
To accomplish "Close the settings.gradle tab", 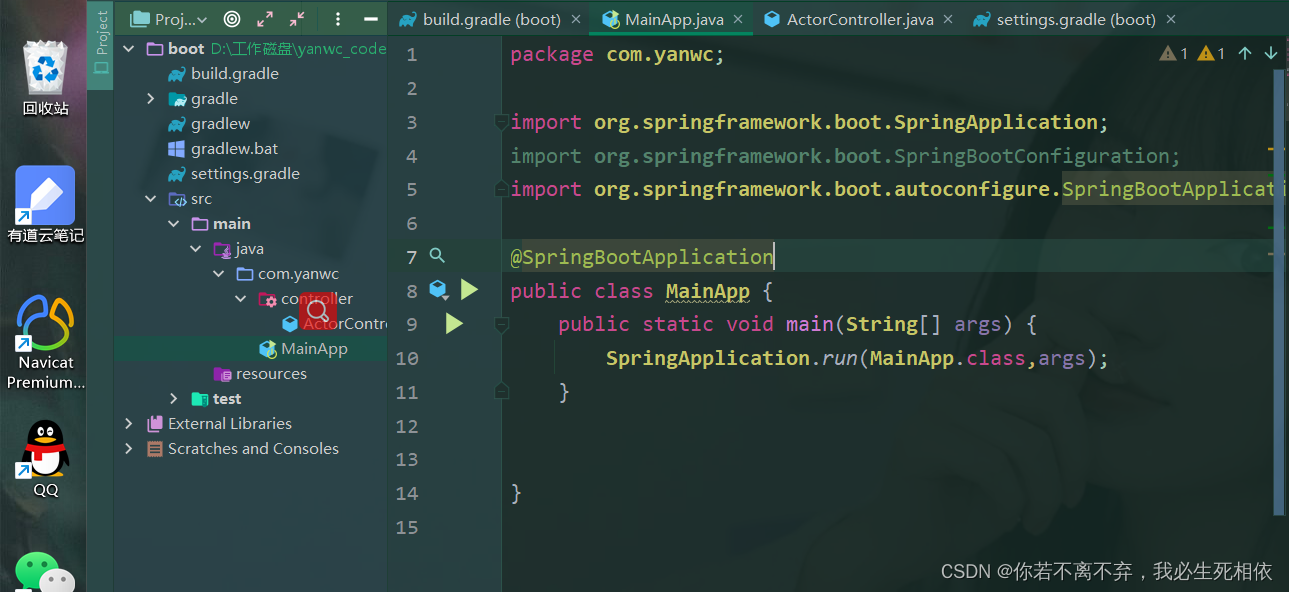I will 1170,18.
